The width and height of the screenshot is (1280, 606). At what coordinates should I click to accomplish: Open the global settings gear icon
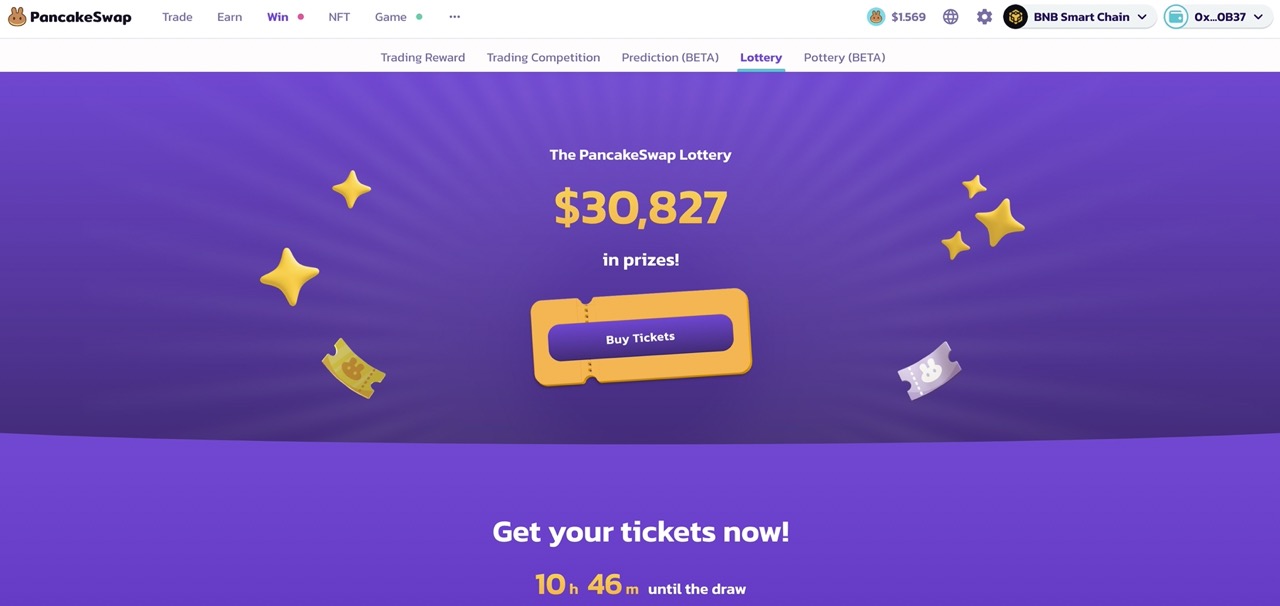pos(984,16)
